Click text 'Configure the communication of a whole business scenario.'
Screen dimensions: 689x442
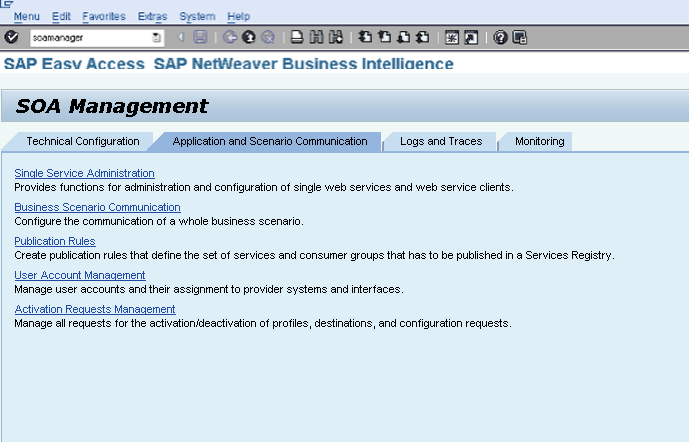(x=159, y=221)
